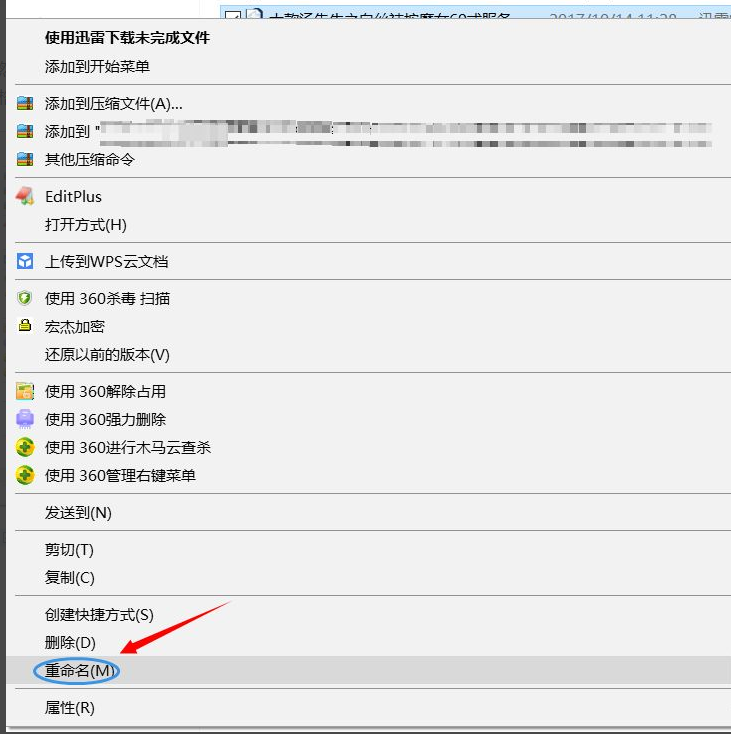Click the yellow lock icon for 宏杰加密
The width and height of the screenshot is (731, 734).
pyautogui.click(x=25, y=326)
